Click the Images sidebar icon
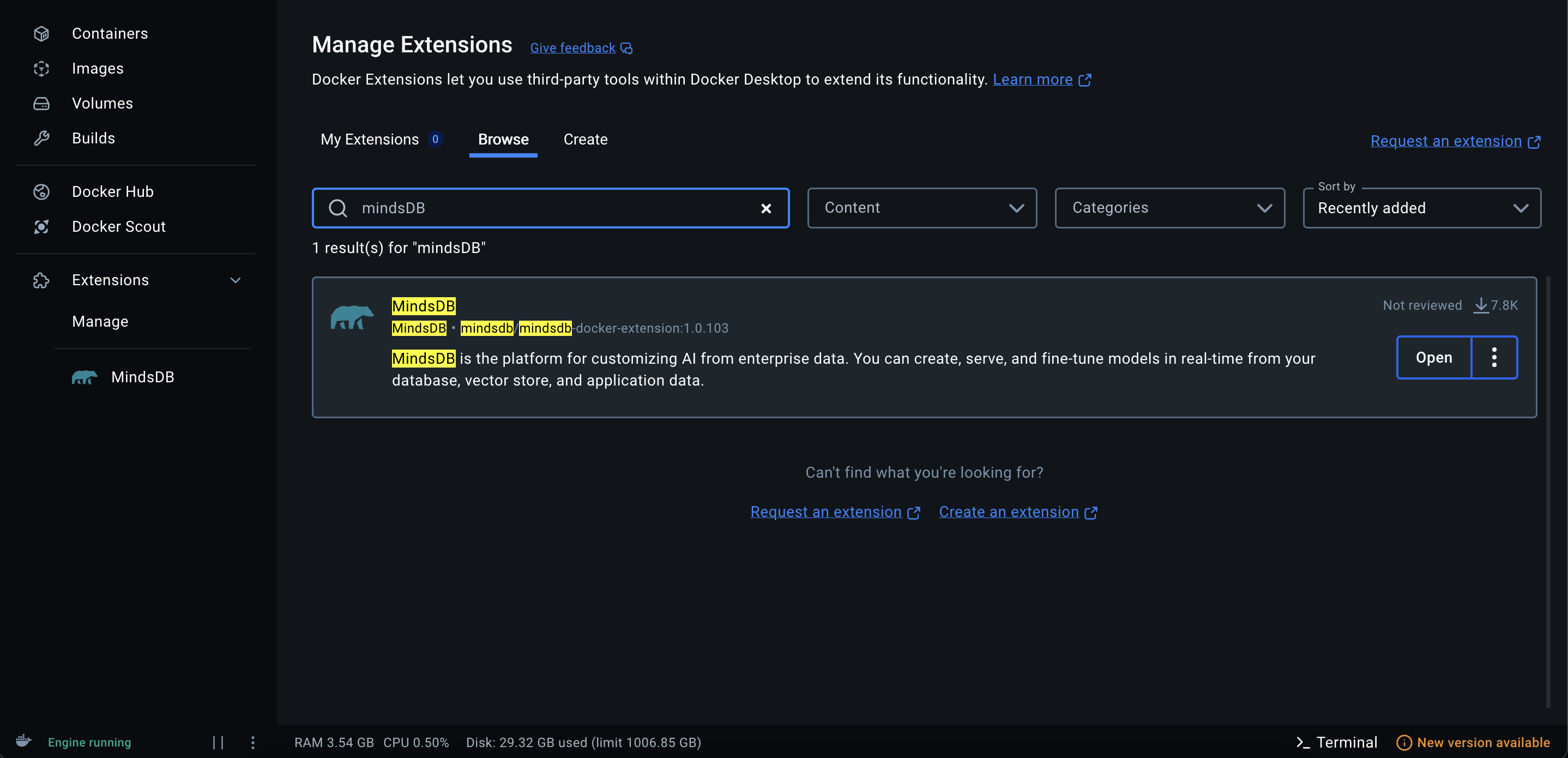 coord(41,68)
